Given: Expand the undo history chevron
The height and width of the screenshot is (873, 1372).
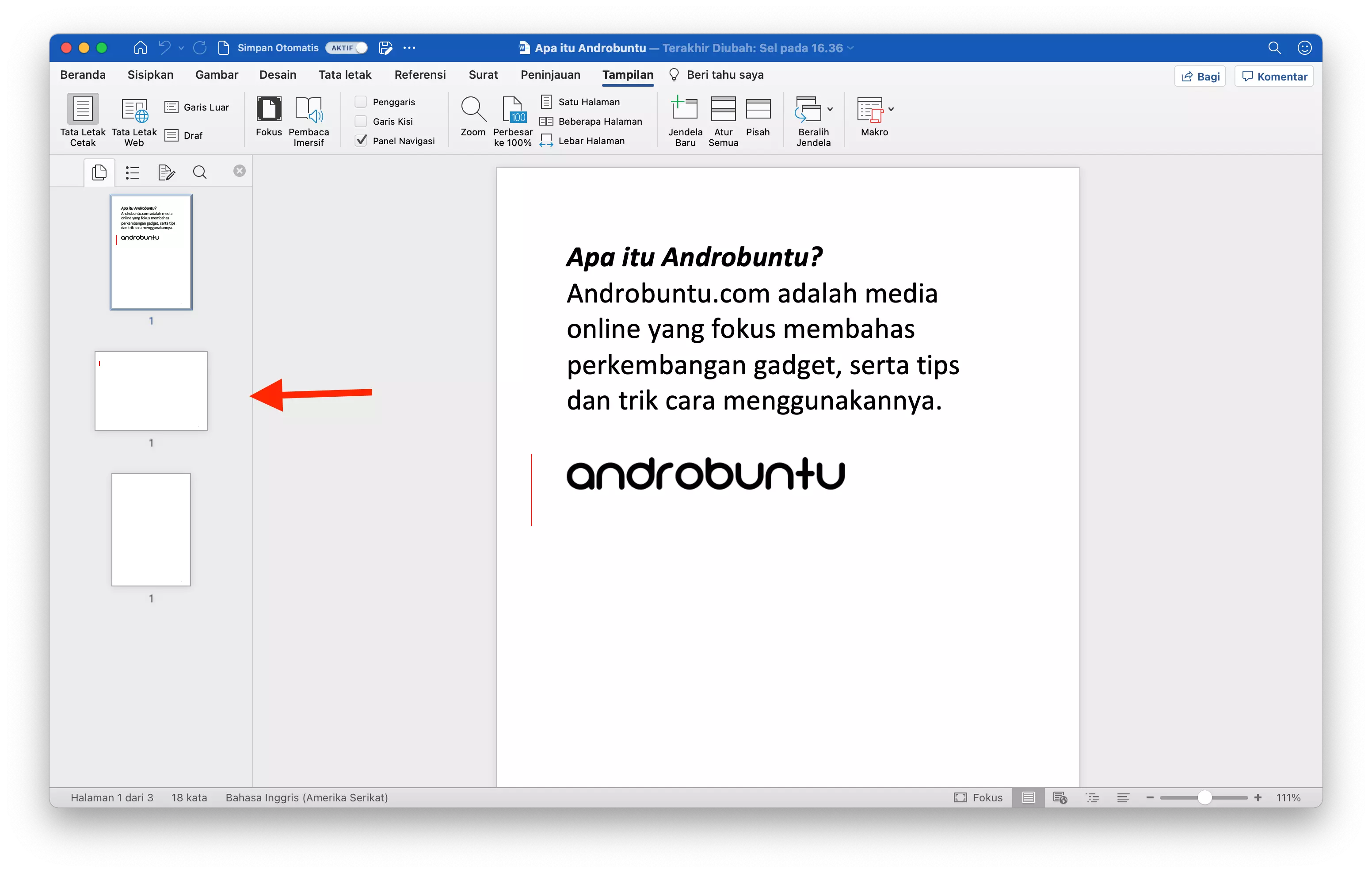Looking at the screenshot, I should (x=181, y=48).
